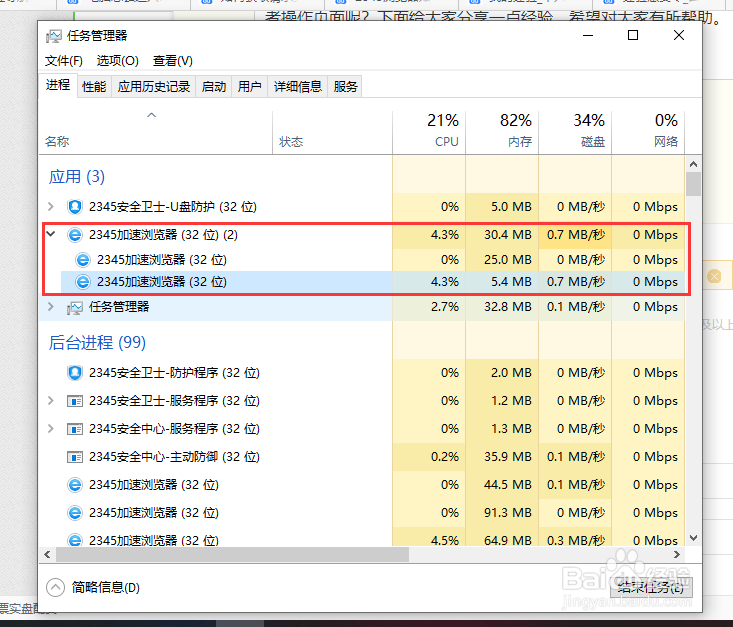Viewport: 733px width, 627px height.
Task: Select the Processes (进程) tab
Action: (x=58, y=85)
